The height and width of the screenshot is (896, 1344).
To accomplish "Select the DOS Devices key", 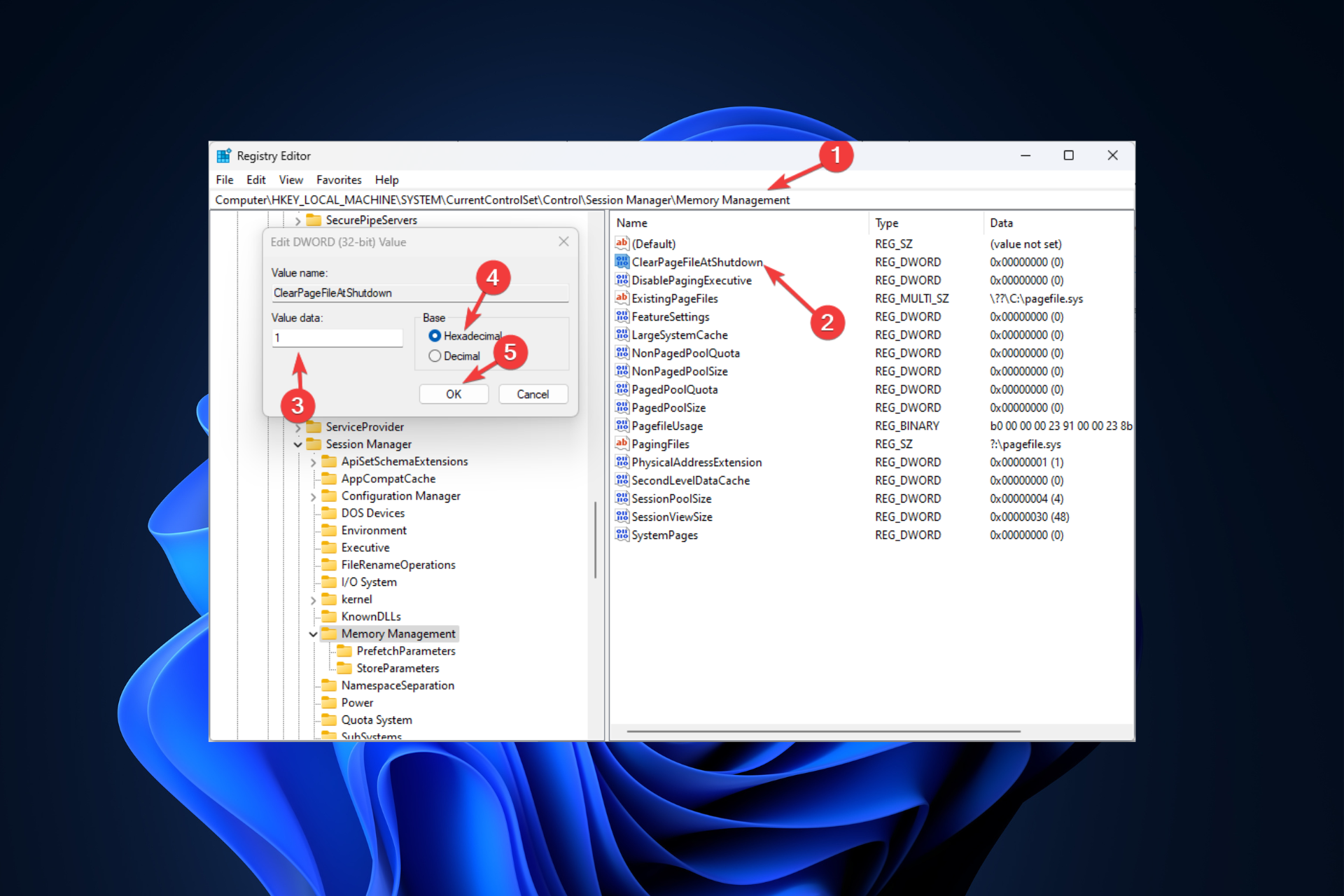I will [372, 513].
